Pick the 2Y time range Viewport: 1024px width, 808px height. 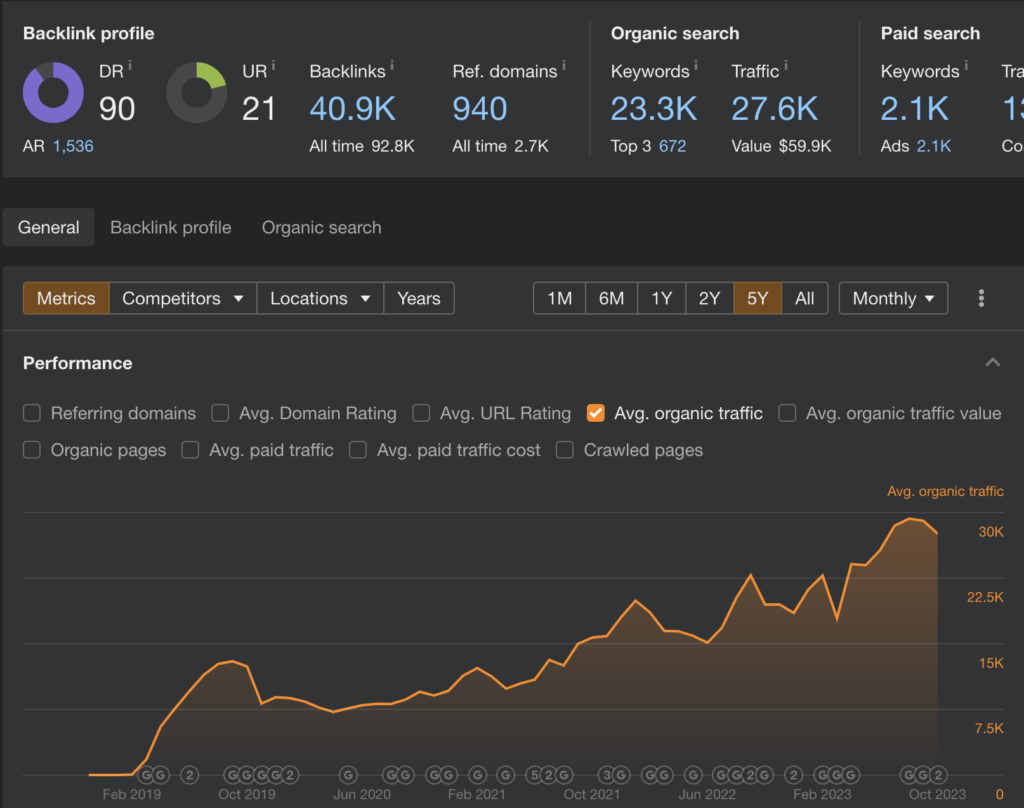point(709,299)
